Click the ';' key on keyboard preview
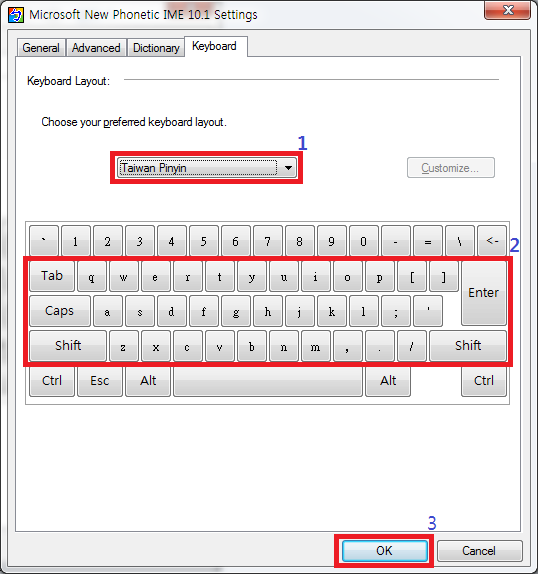This screenshot has height=574, width=538. coord(396,311)
